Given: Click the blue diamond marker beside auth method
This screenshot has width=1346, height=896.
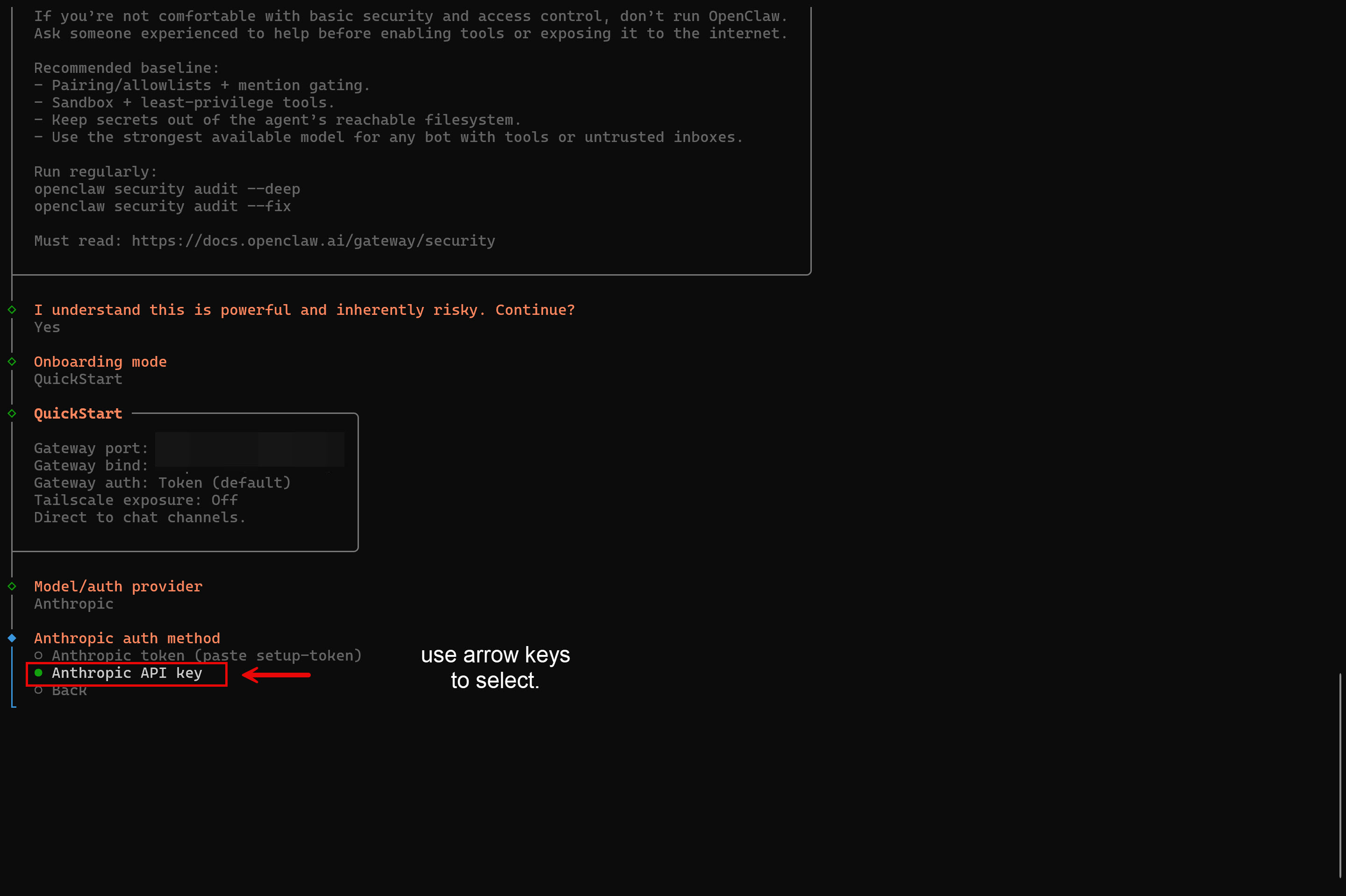Looking at the screenshot, I should point(12,638).
